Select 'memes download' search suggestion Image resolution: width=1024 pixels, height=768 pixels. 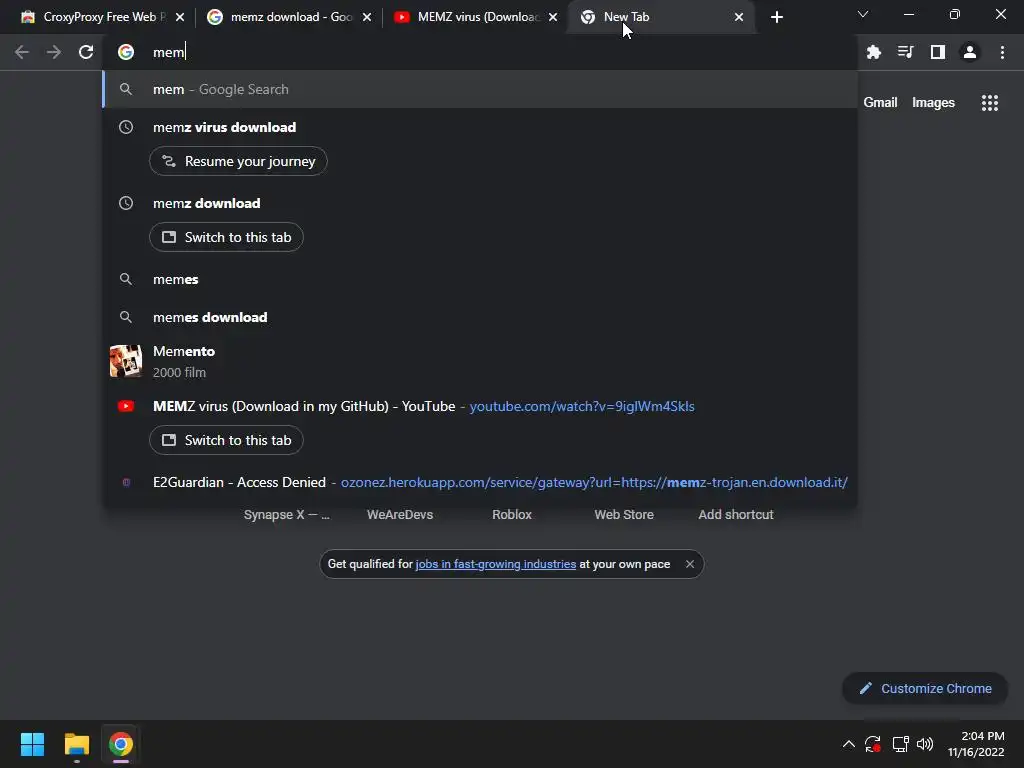pos(480,317)
